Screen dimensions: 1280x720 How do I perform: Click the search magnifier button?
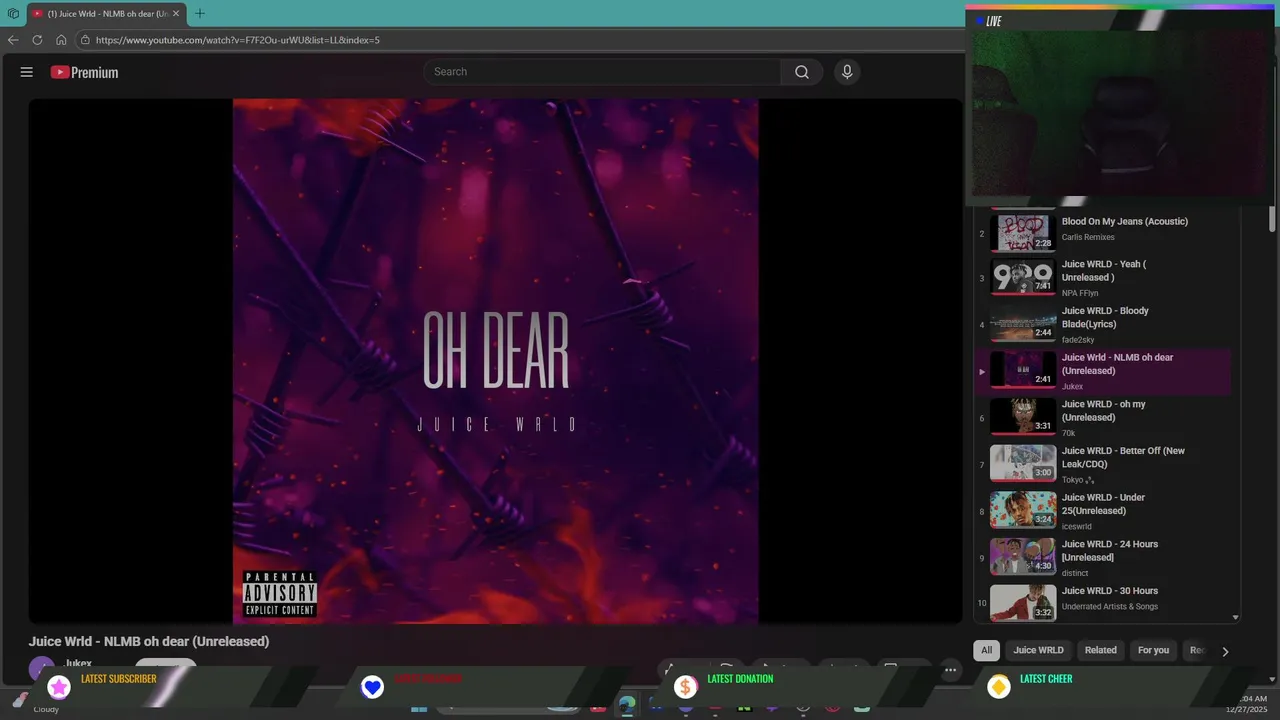click(x=802, y=72)
